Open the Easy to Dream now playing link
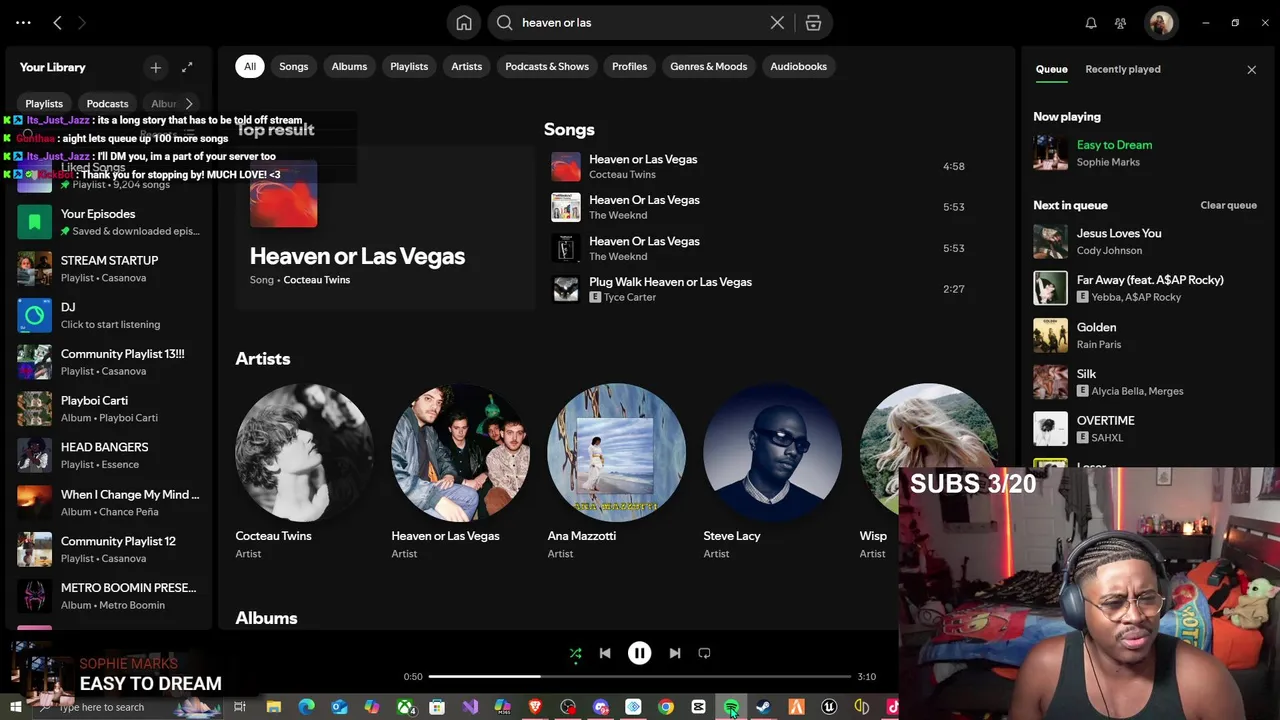 tap(1114, 145)
